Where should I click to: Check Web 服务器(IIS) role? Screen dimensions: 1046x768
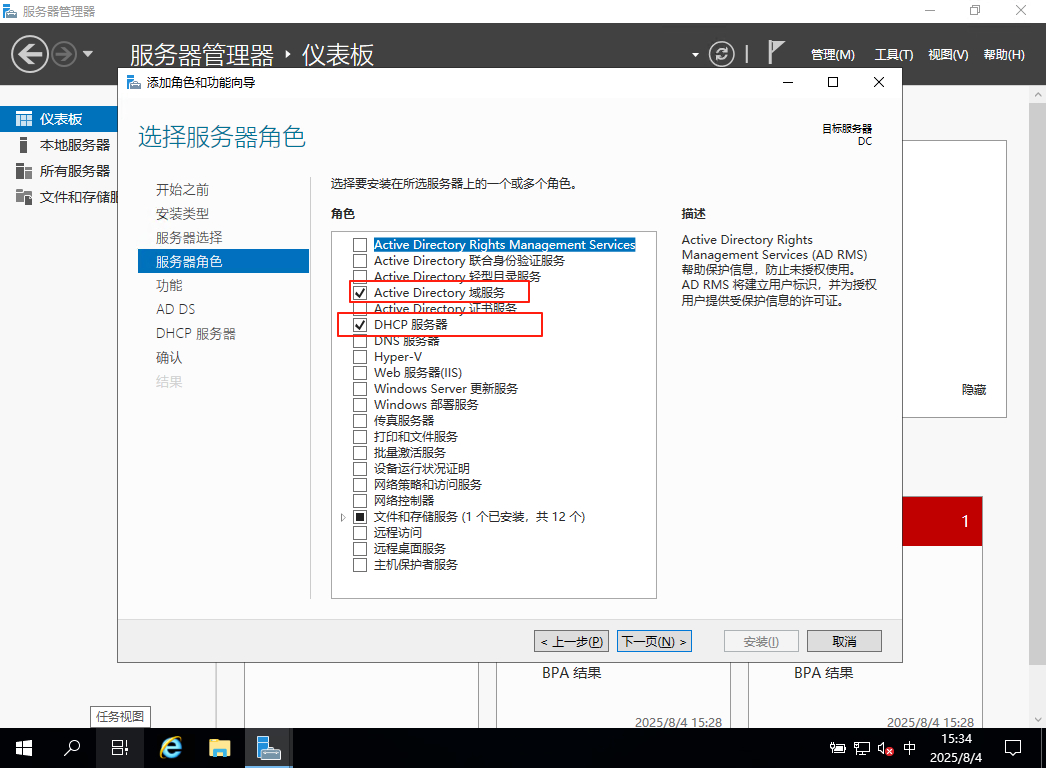[x=360, y=373]
